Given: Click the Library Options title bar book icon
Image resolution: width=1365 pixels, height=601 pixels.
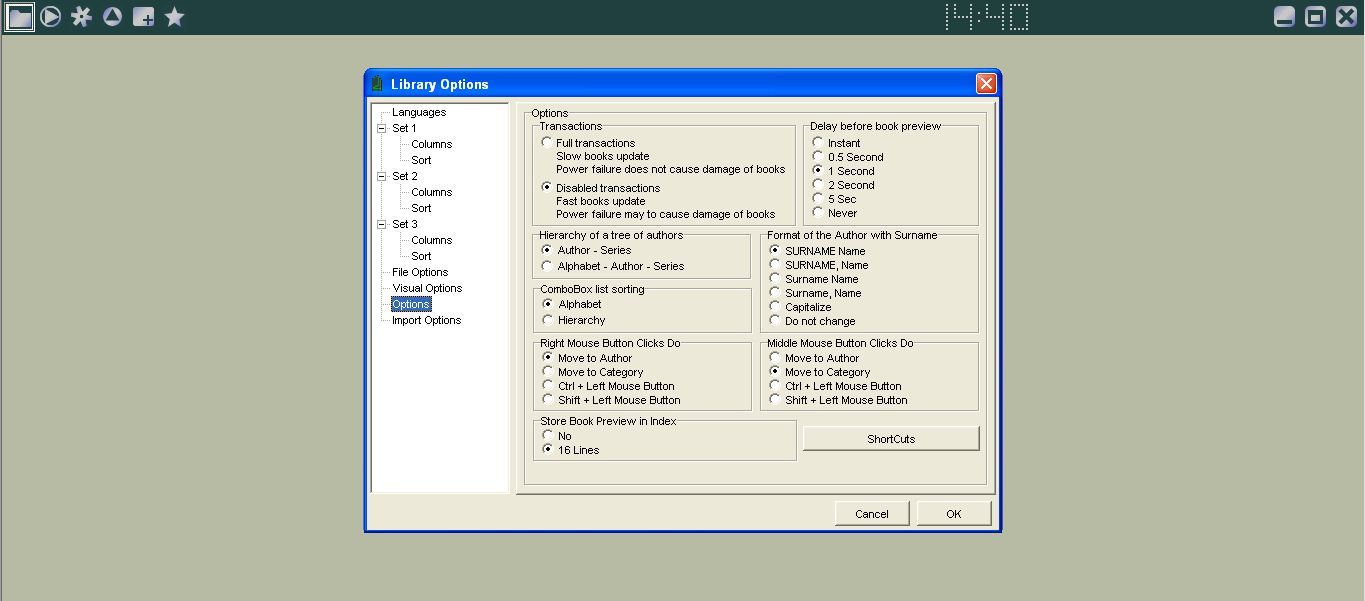Looking at the screenshot, I should tap(377, 84).
